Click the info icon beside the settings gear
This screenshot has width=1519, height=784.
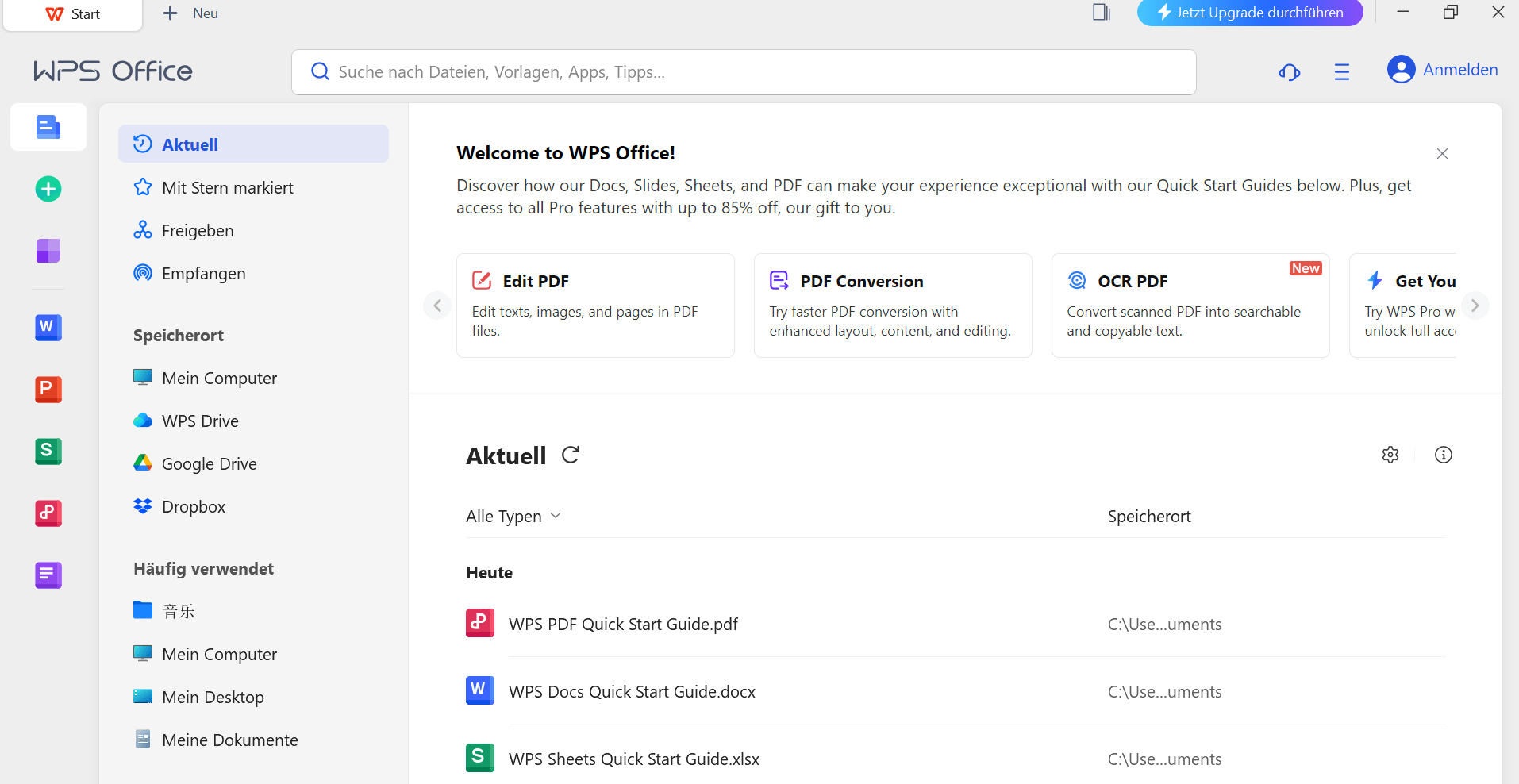[x=1444, y=455]
